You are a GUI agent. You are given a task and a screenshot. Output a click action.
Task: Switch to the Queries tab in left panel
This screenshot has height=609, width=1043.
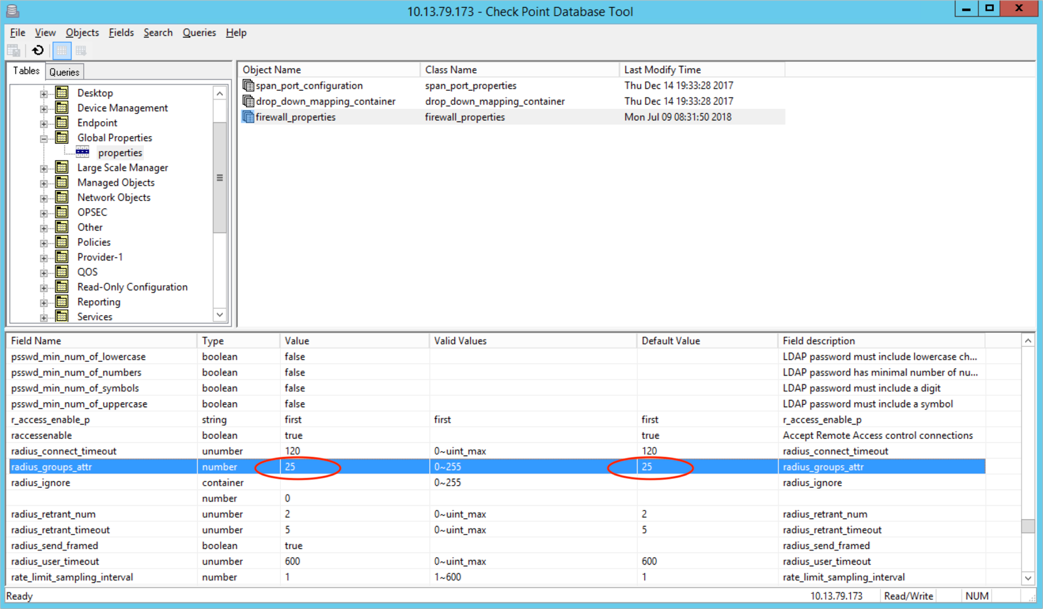64,72
